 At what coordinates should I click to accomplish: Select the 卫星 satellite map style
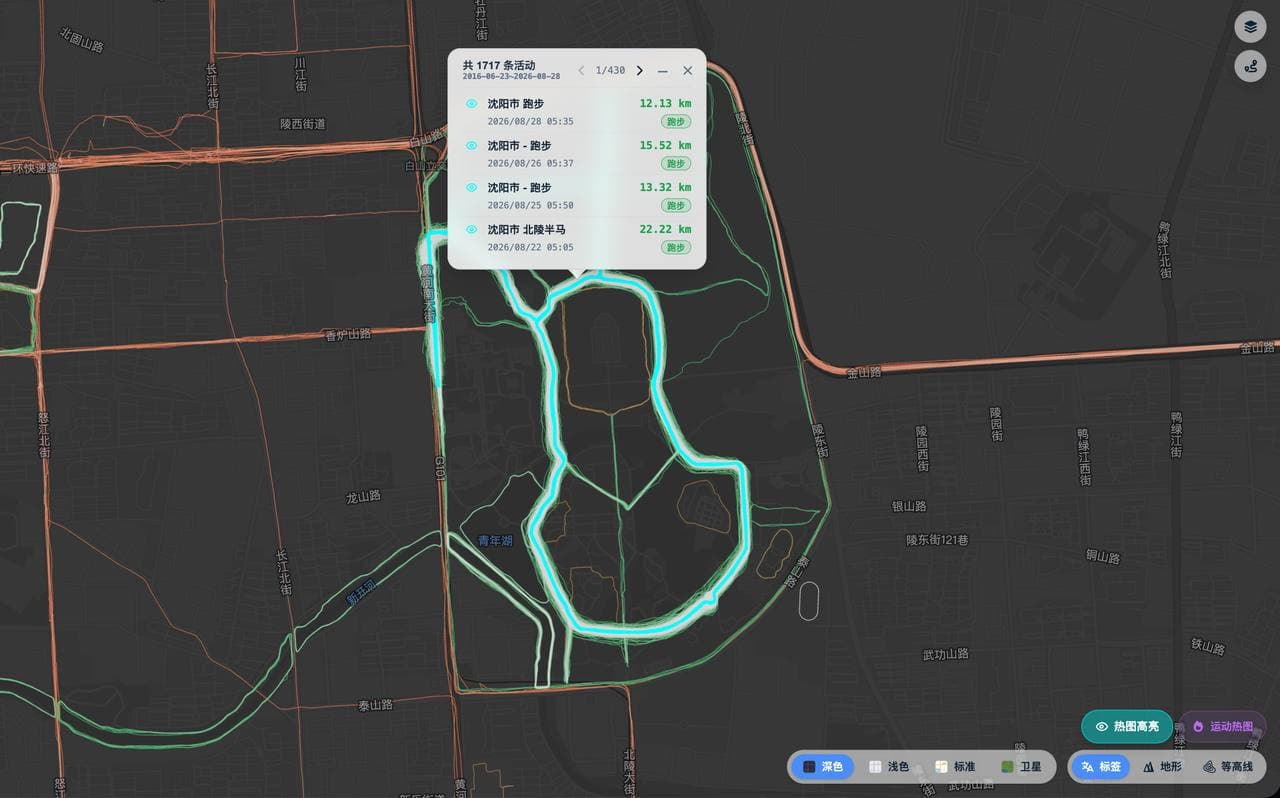[1020, 767]
